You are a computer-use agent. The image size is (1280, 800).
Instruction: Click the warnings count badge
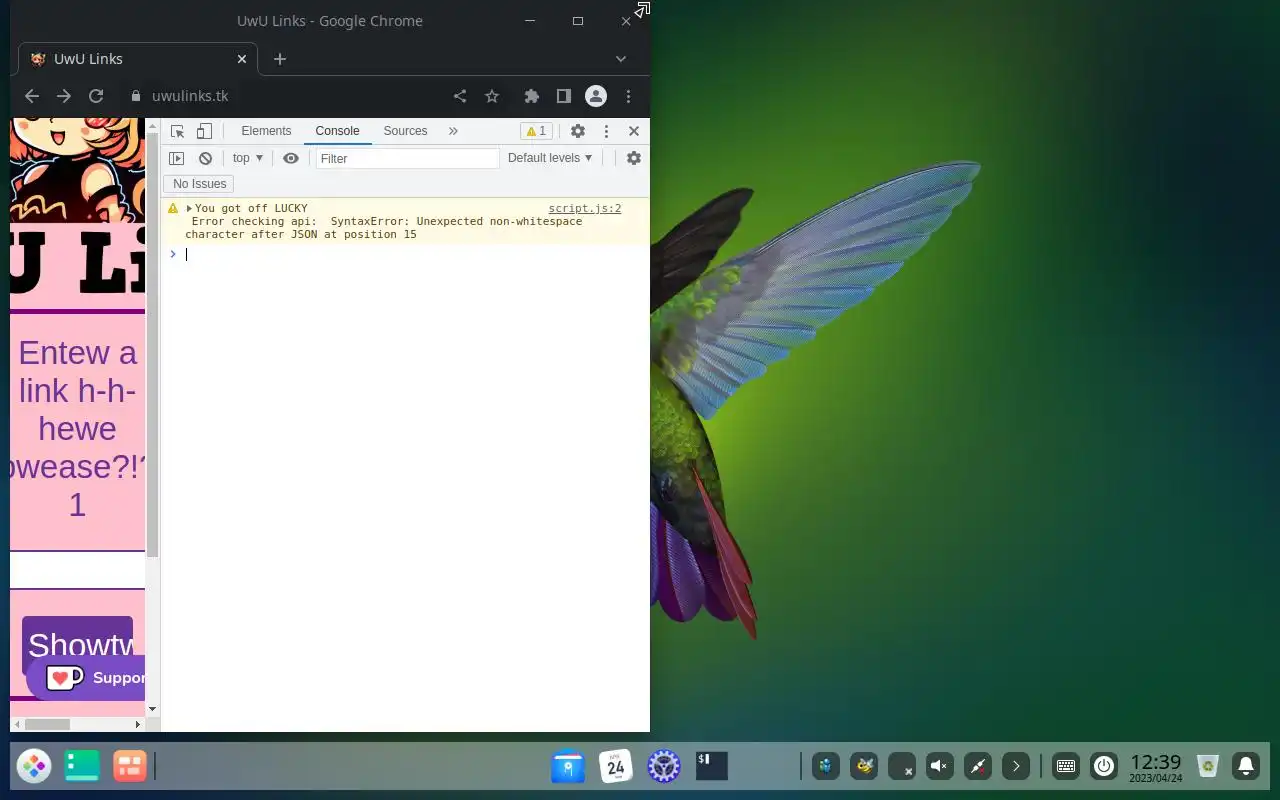pos(537,131)
